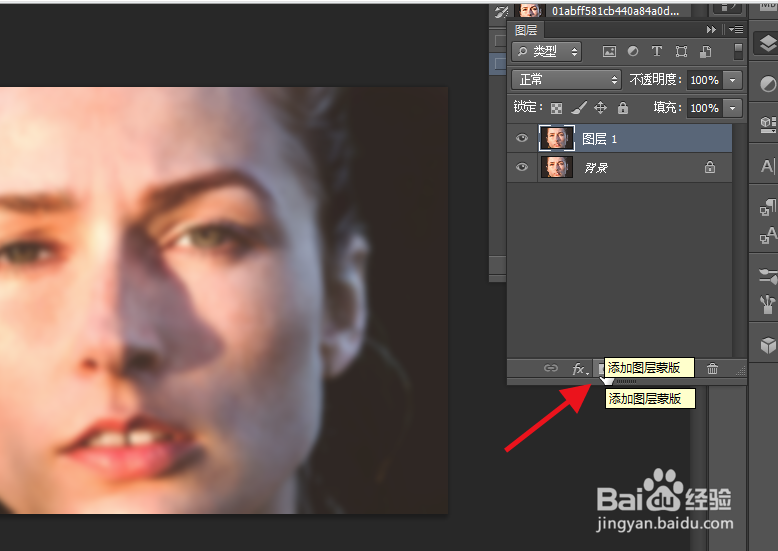
Task: Open the Brush Presets dock icon
Action: point(768,276)
